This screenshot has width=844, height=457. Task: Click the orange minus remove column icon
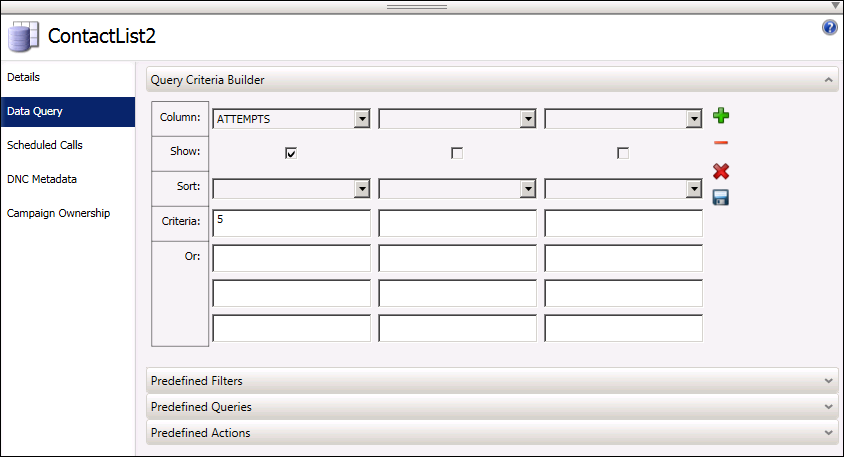[721, 144]
